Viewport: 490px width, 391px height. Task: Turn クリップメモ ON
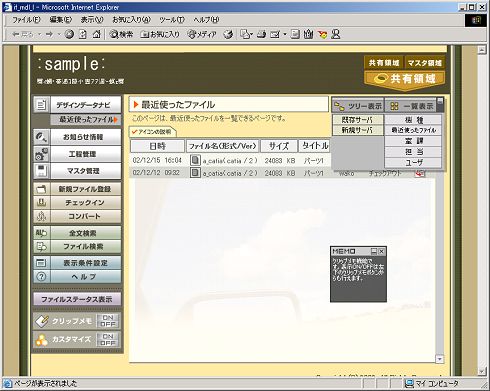(x=108, y=317)
